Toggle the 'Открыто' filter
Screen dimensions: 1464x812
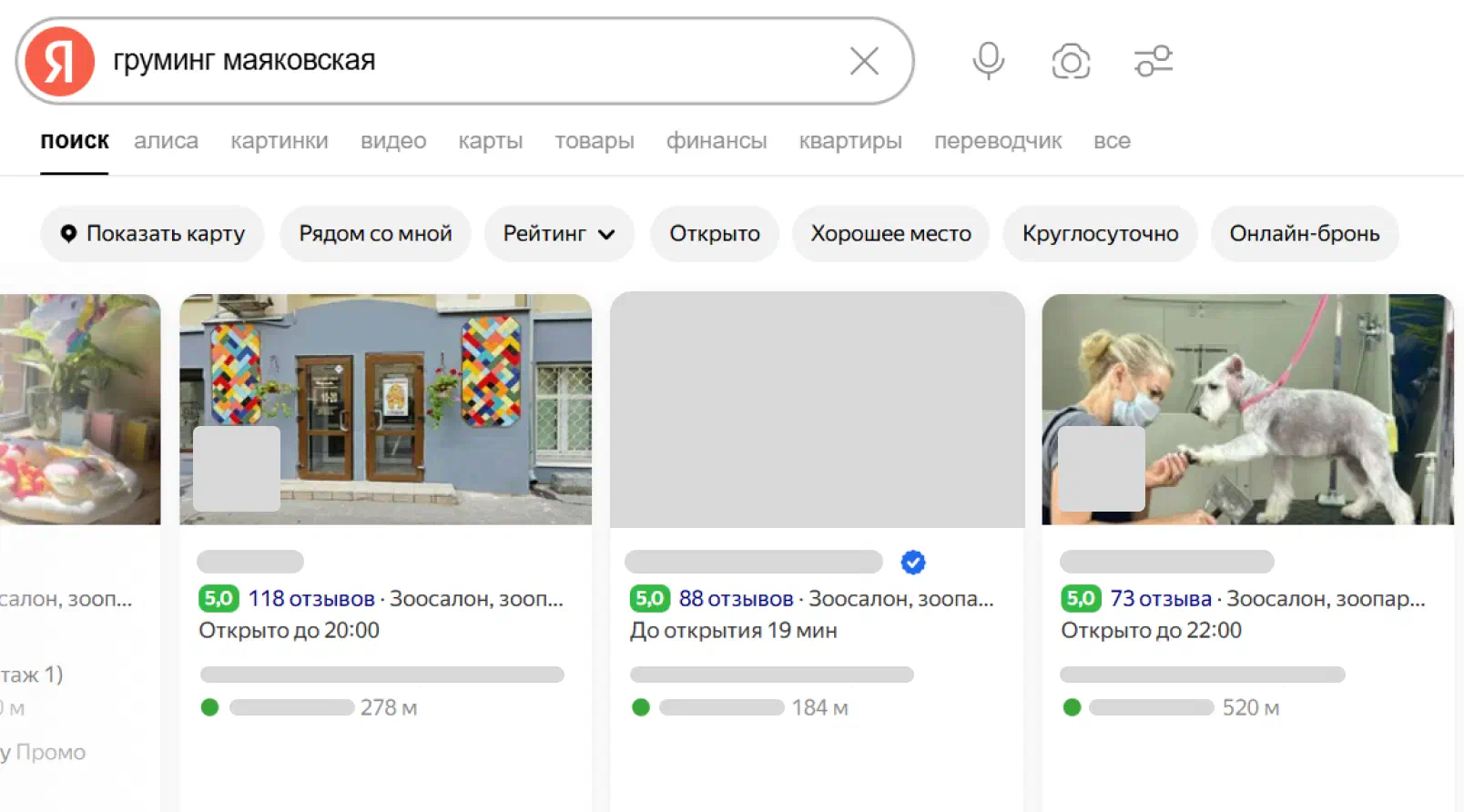pos(715,234)
